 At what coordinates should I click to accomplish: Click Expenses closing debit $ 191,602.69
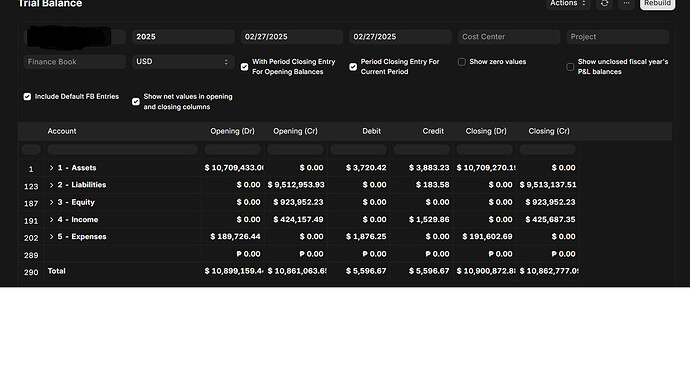[x=487, y=236]
